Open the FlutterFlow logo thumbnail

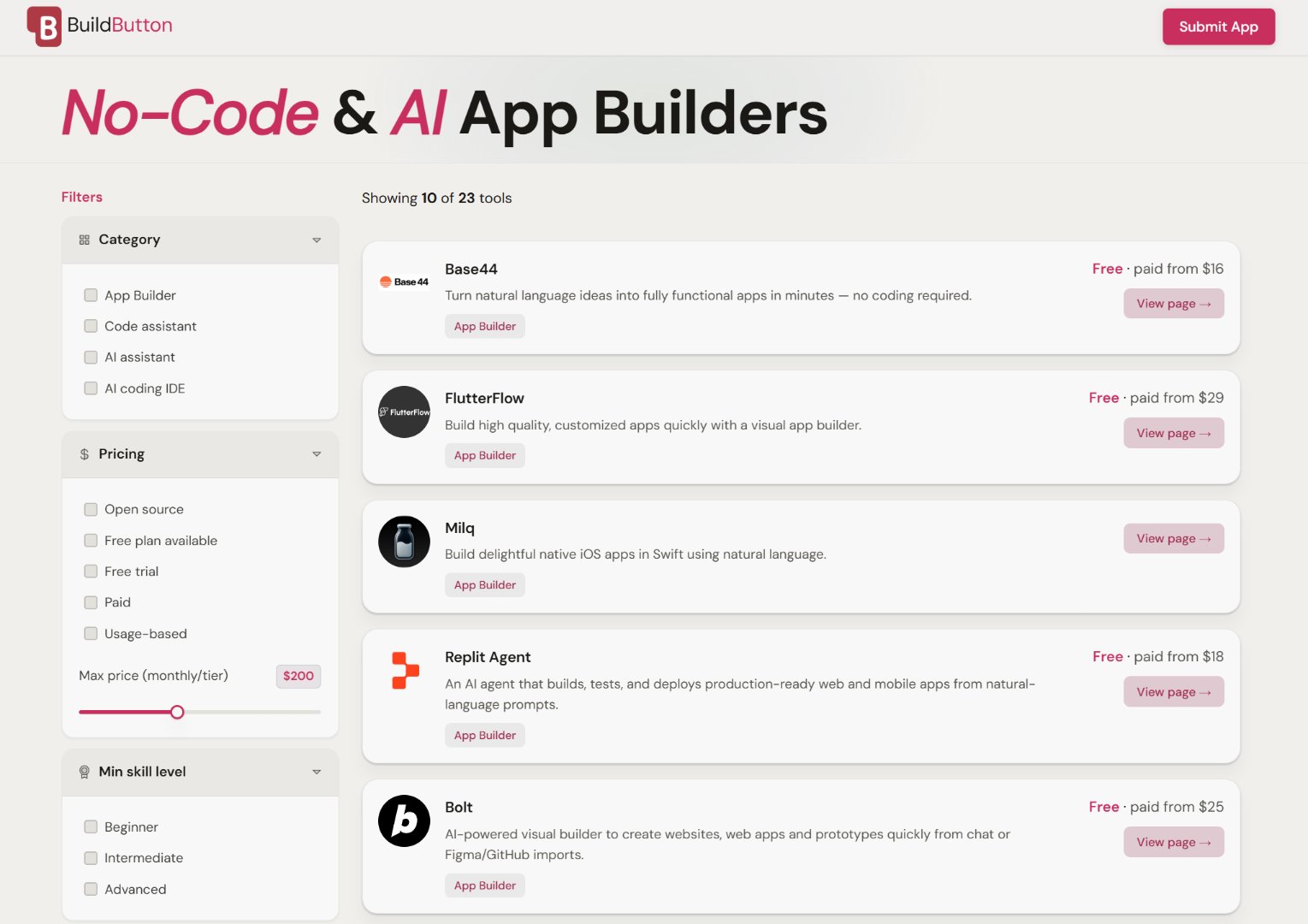coord(404,412)
